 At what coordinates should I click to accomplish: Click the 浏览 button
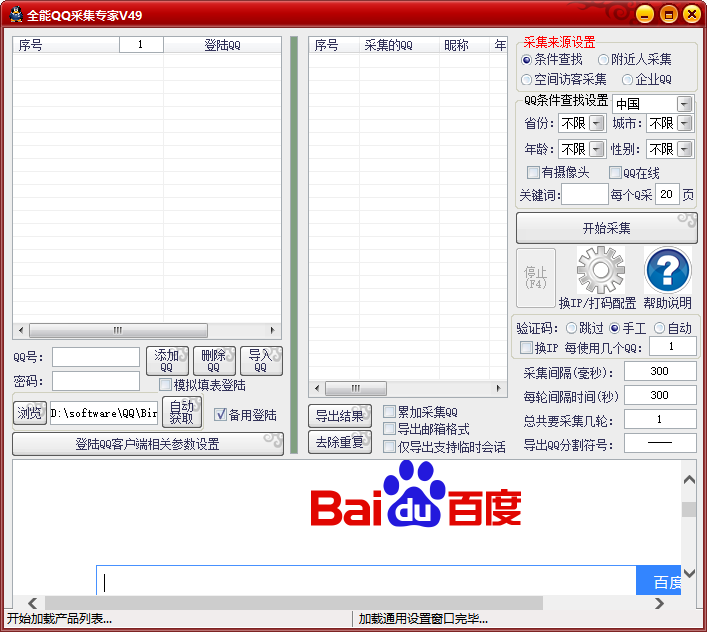30,413
